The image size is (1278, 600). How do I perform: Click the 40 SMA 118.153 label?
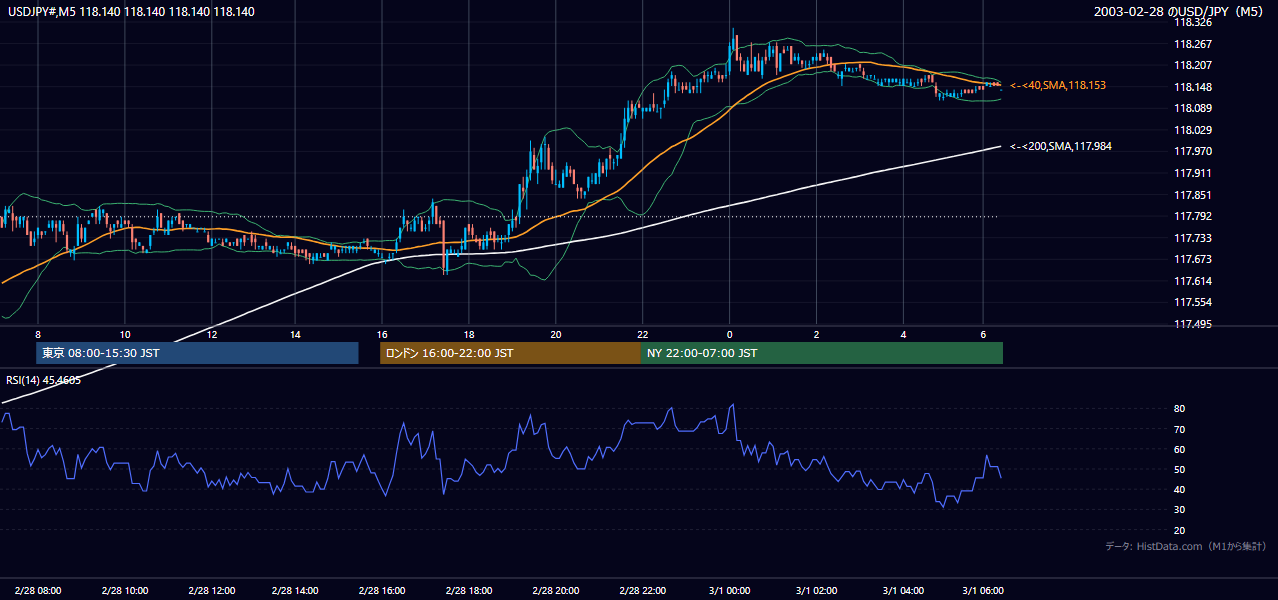1058,86
